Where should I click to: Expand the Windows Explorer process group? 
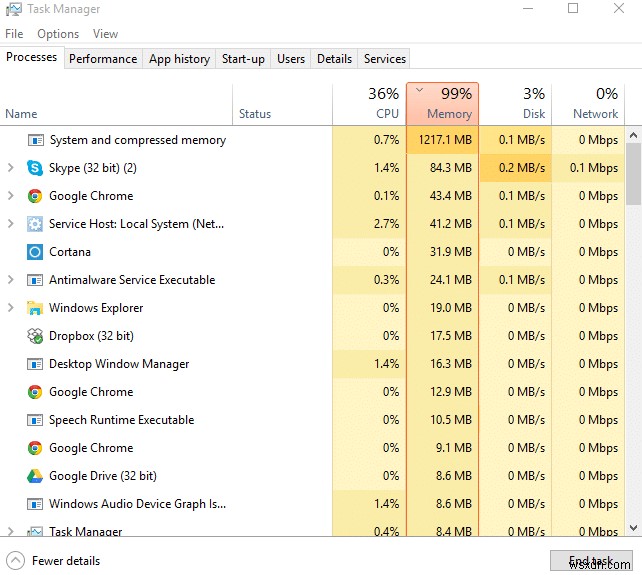(x=11, y=308)
